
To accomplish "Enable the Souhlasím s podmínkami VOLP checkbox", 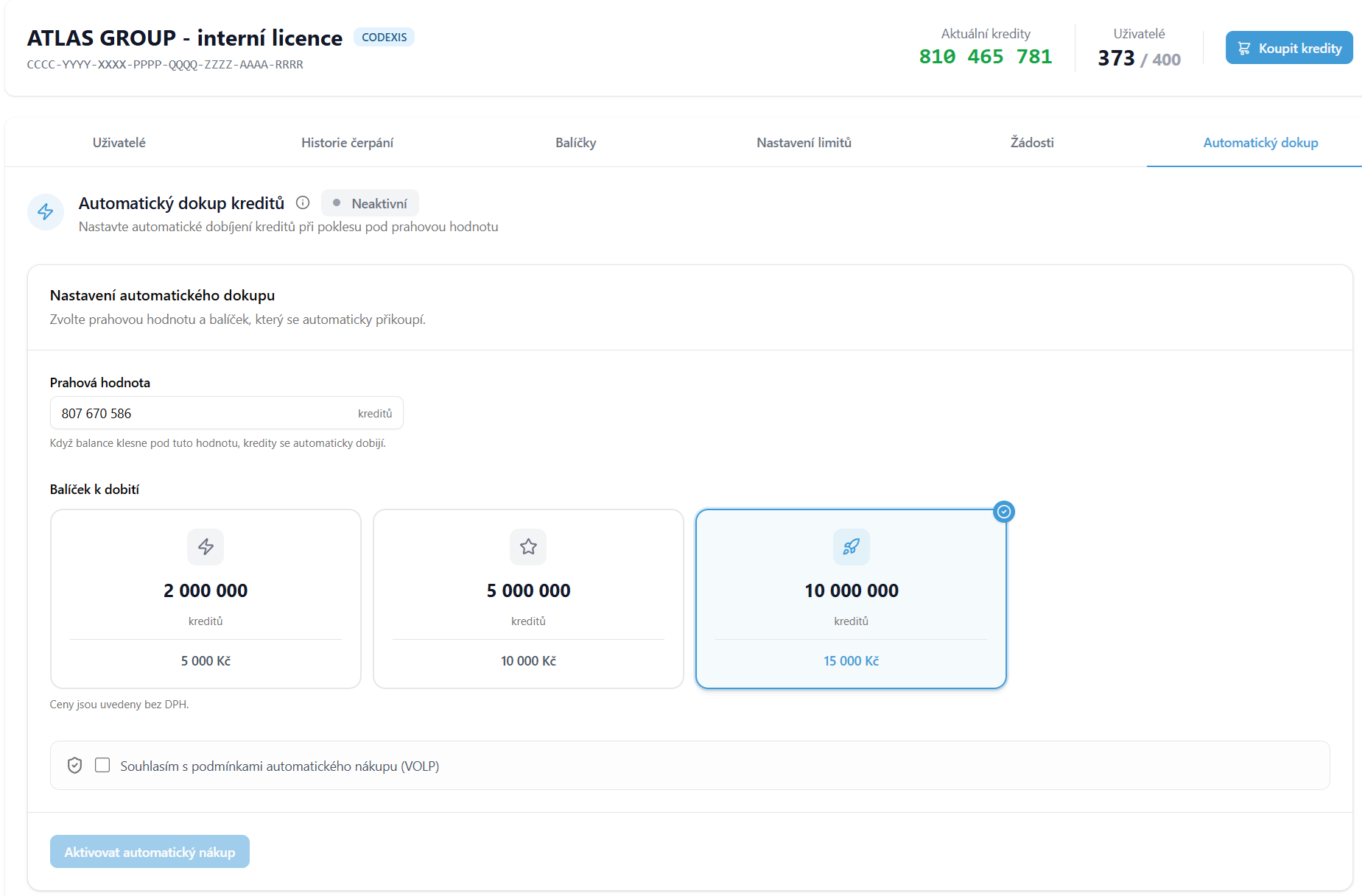I will tap(102, 766).
